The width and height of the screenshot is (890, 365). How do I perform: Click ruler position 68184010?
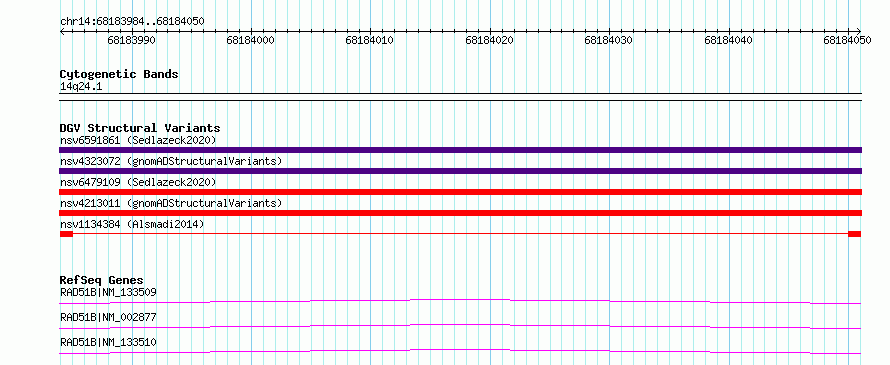370,40
